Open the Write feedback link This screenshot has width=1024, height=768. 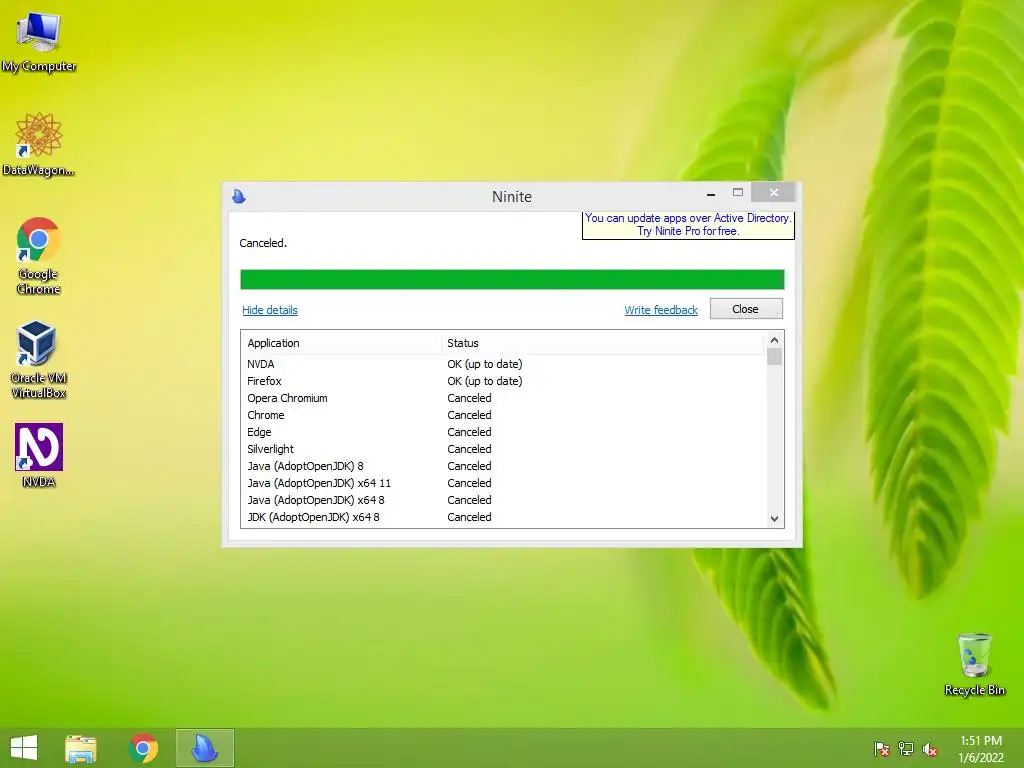(x=661, y=310)
